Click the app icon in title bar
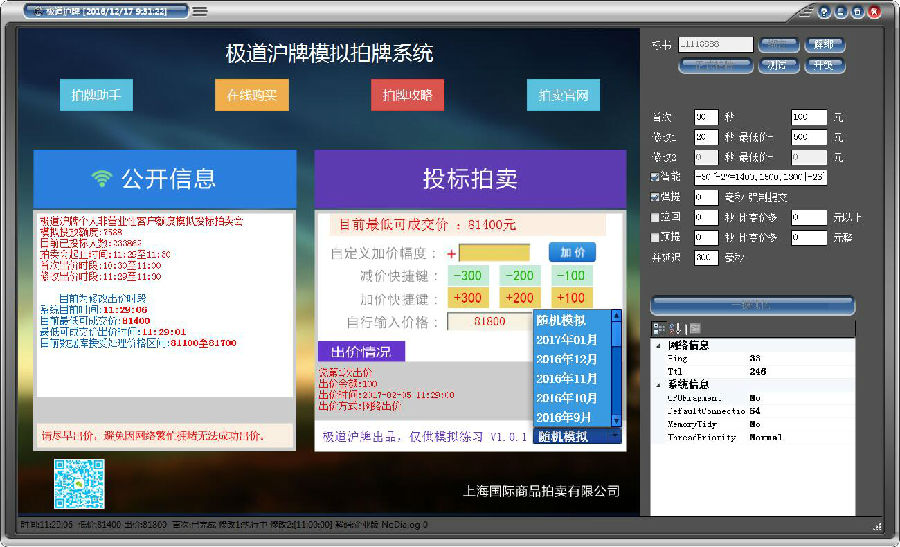Image resolution: width=900 pixels, height=547 pixels. 38,11
